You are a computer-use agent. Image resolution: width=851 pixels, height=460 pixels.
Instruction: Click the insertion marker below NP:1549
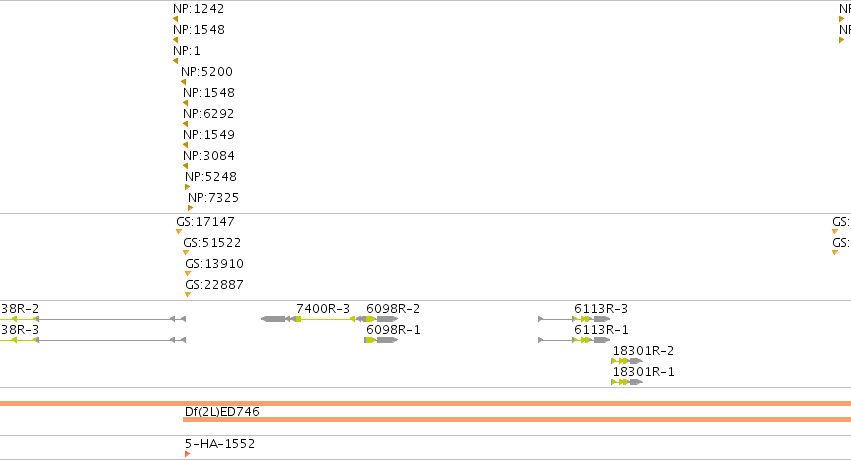tap(186, 145)
